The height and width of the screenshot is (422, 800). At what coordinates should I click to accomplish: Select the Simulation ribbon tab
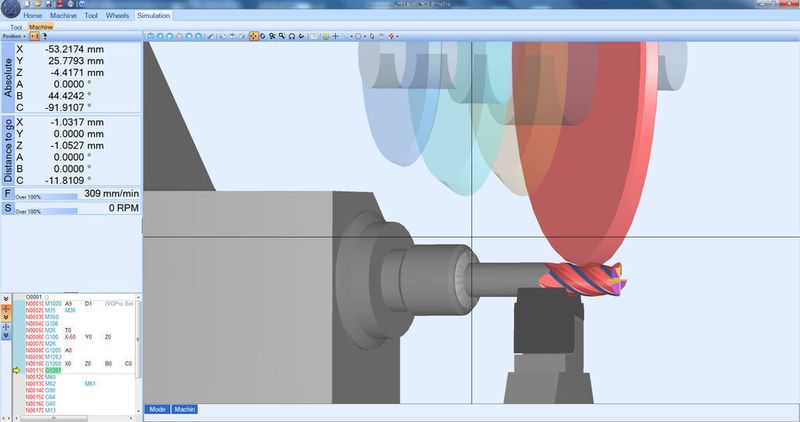point(153,15)
